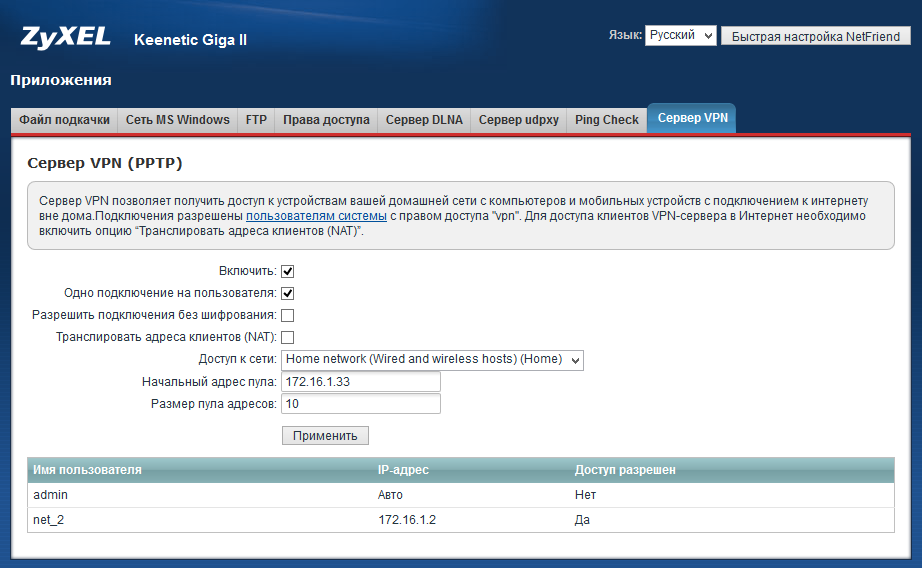Focus the "Размер пула адресов" field
922x568 pixels.
coord(361,404)
